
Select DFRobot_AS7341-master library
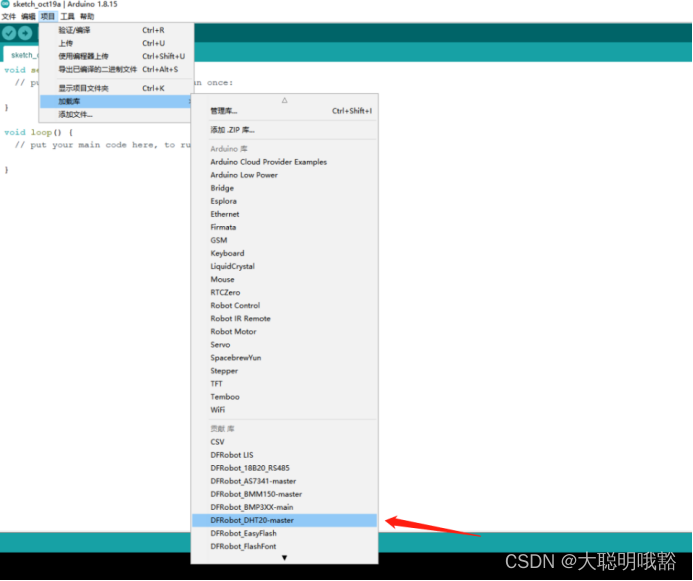click(285, 481)
